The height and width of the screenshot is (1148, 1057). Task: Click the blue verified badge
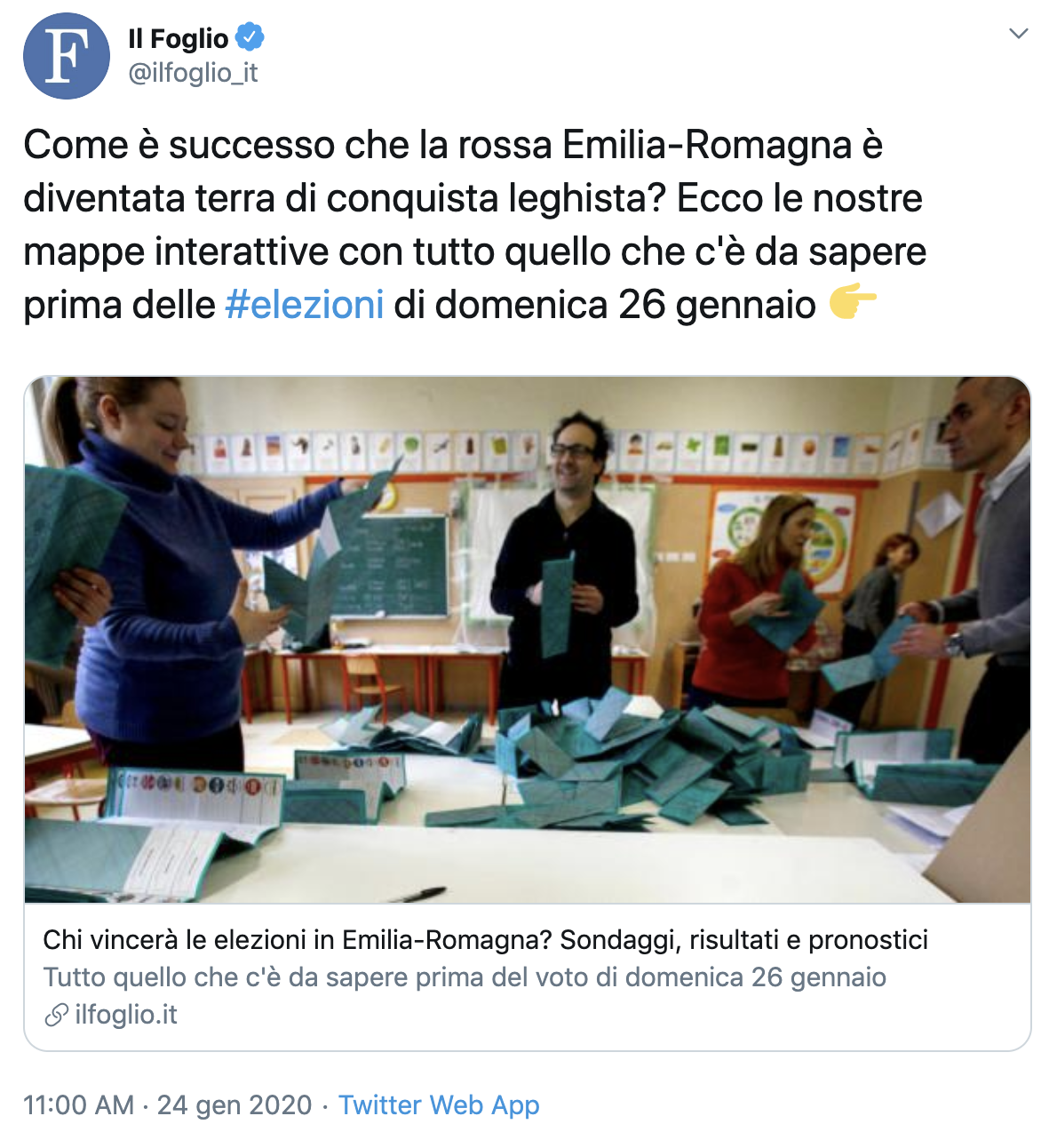pos(250,38)
